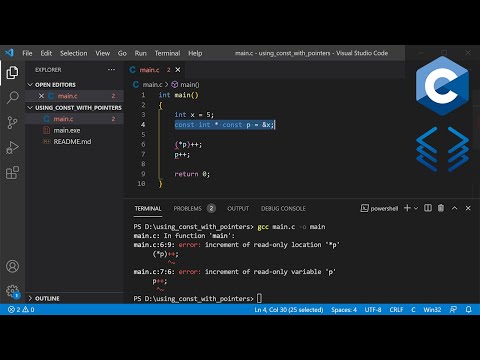Viewport: 480px width, 360px height.
Task: Open the View menu
Action: click(103, 53)
